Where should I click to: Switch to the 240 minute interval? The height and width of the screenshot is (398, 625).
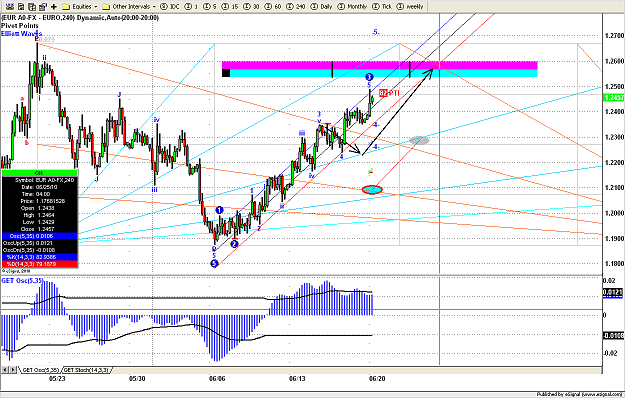[295, 6]
